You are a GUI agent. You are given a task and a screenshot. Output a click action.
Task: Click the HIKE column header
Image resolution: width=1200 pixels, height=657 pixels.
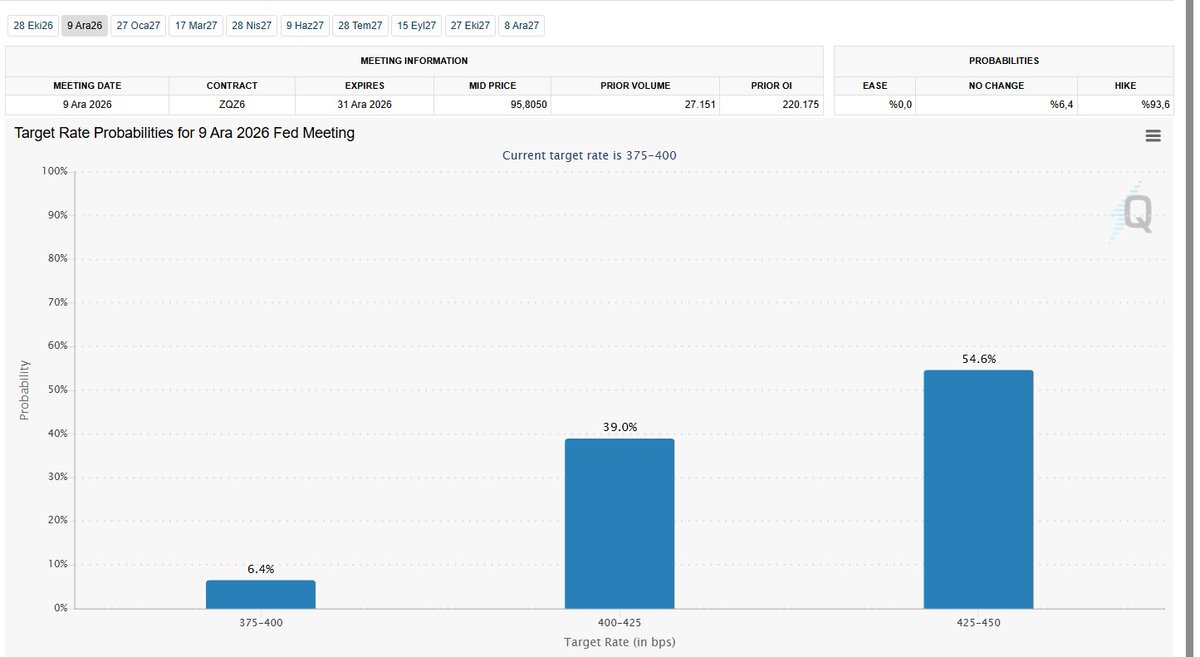point(1125,86)
